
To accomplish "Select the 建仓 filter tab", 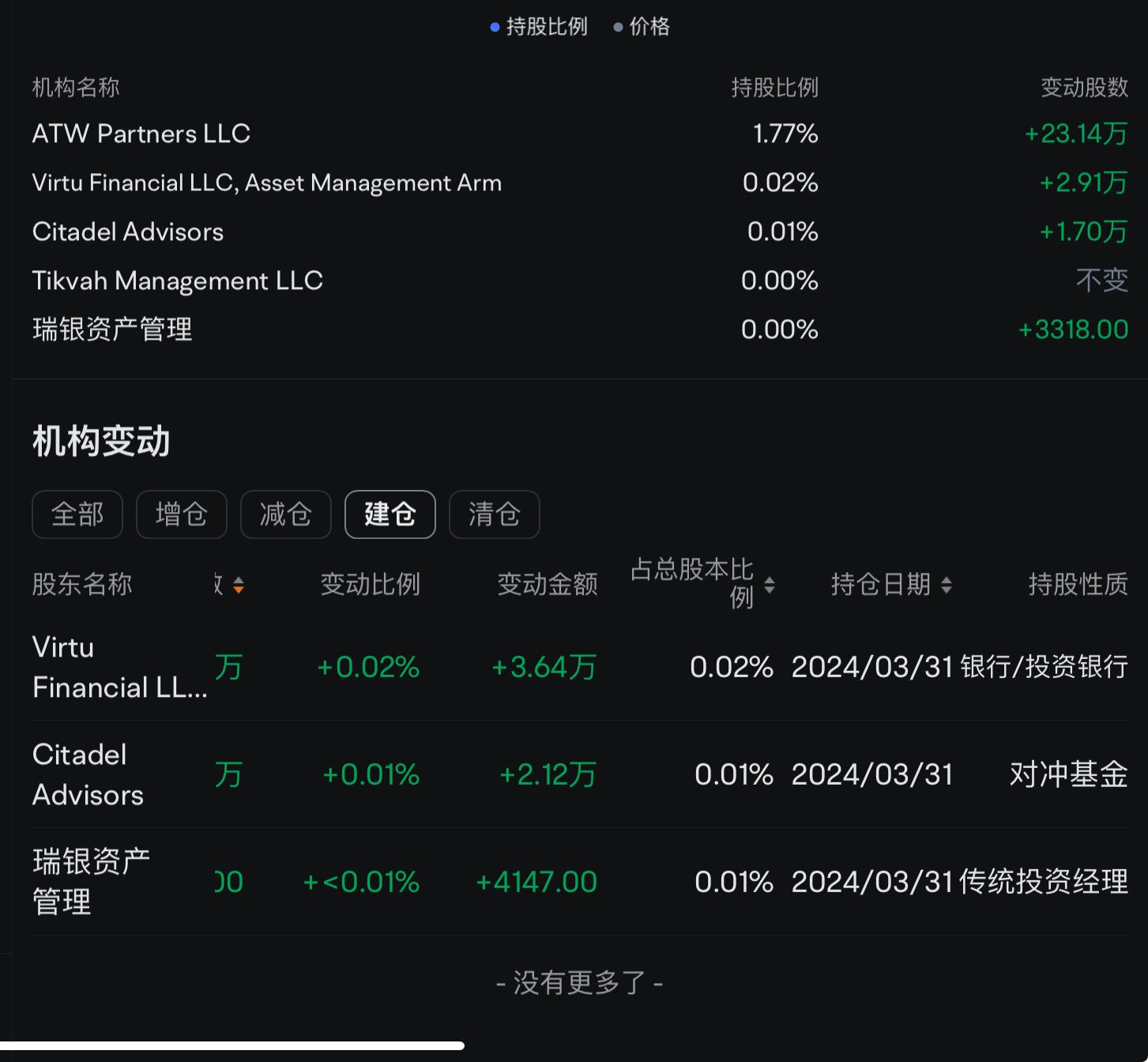I will [390, 514].
